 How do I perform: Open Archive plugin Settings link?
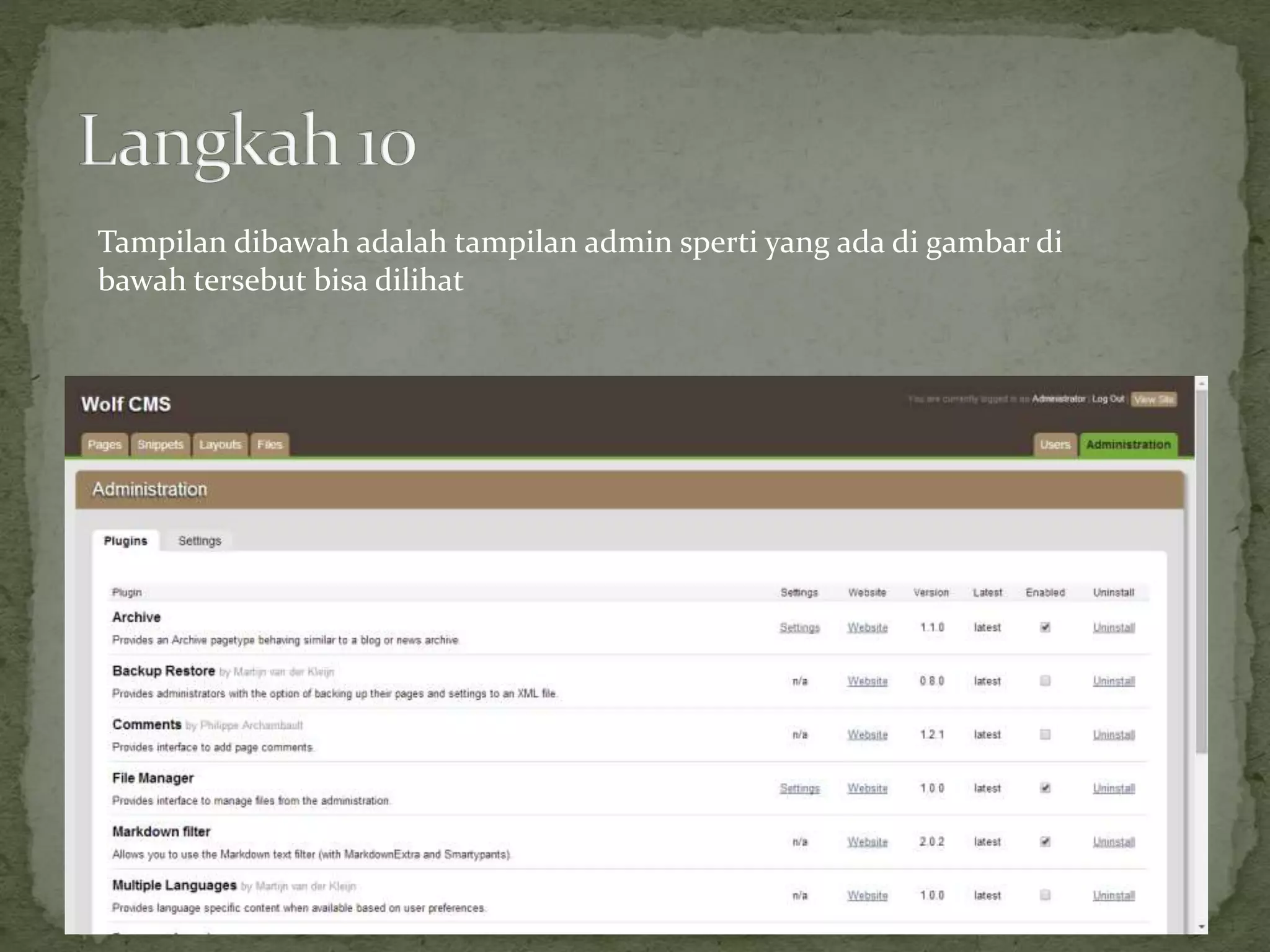[800, 627]
